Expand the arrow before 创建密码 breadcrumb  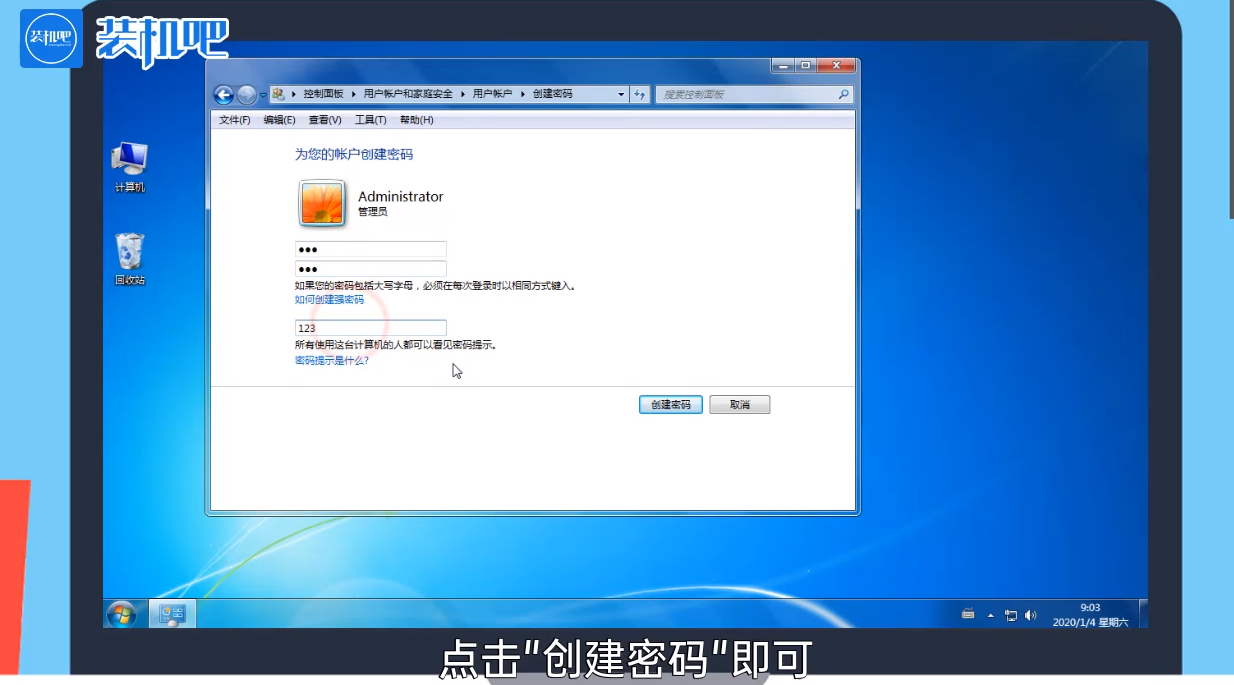[x=522, y=94]
